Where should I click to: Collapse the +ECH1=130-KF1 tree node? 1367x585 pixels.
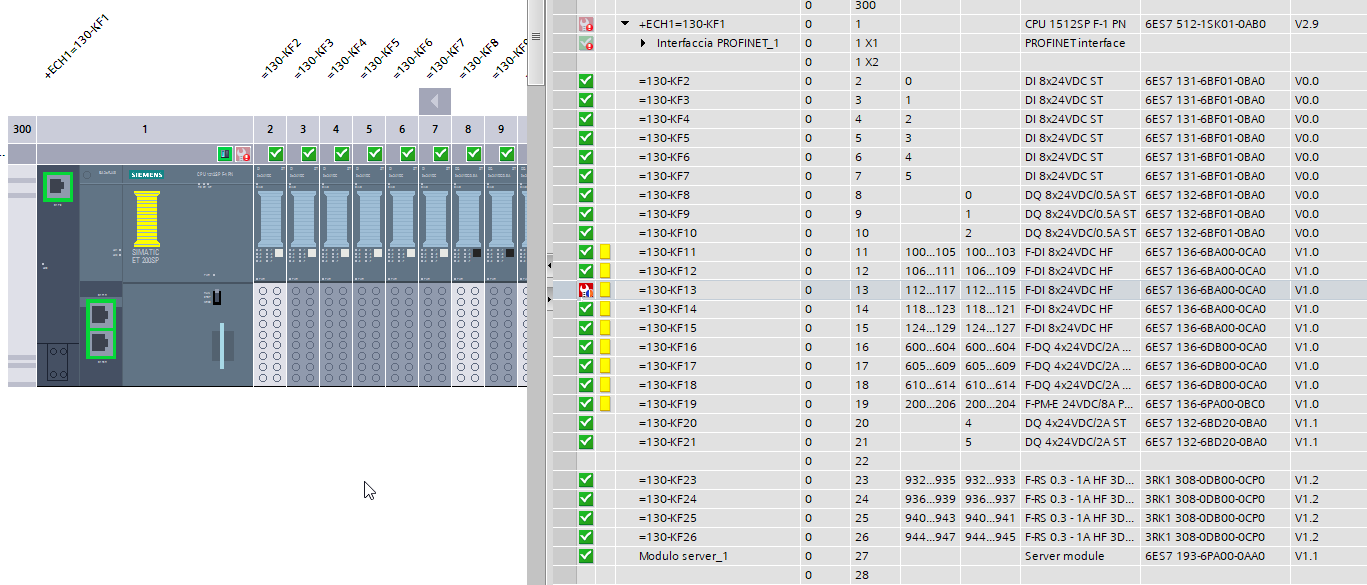(625, 24)
